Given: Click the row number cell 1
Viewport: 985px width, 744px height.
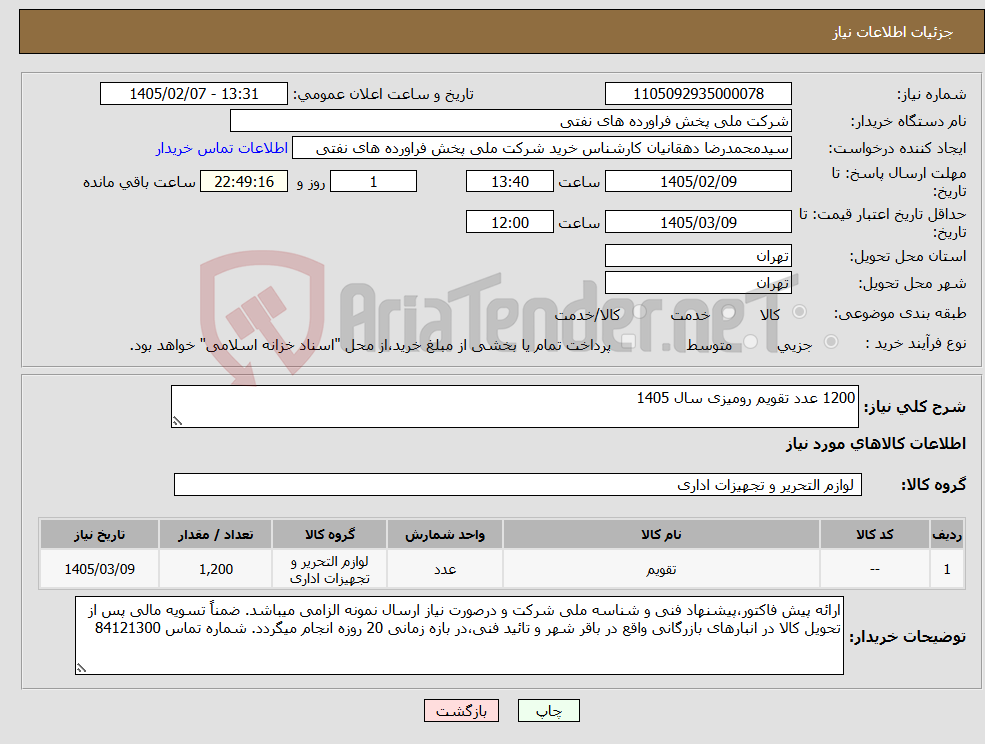Looking at the screenshot, I should [947, 569].
